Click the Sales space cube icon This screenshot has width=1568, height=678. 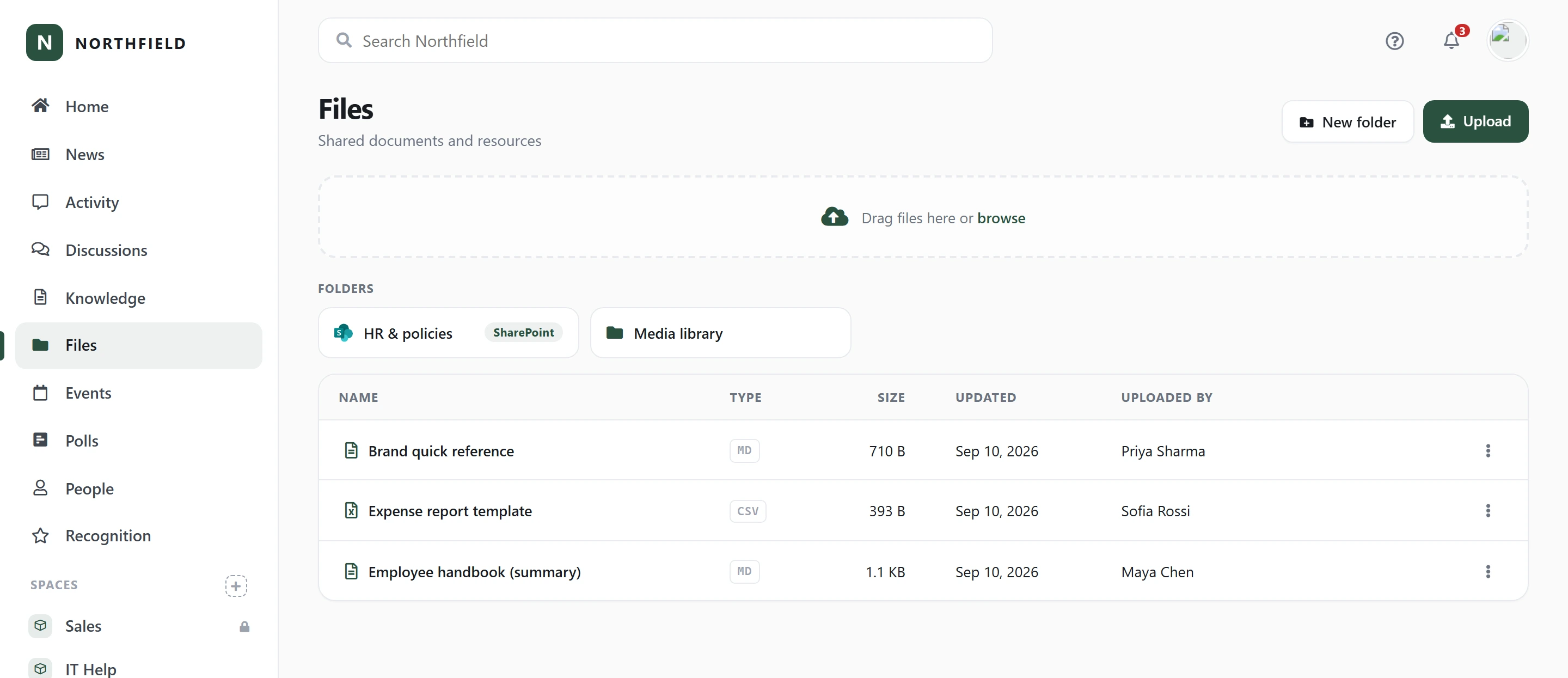[40, 626]
